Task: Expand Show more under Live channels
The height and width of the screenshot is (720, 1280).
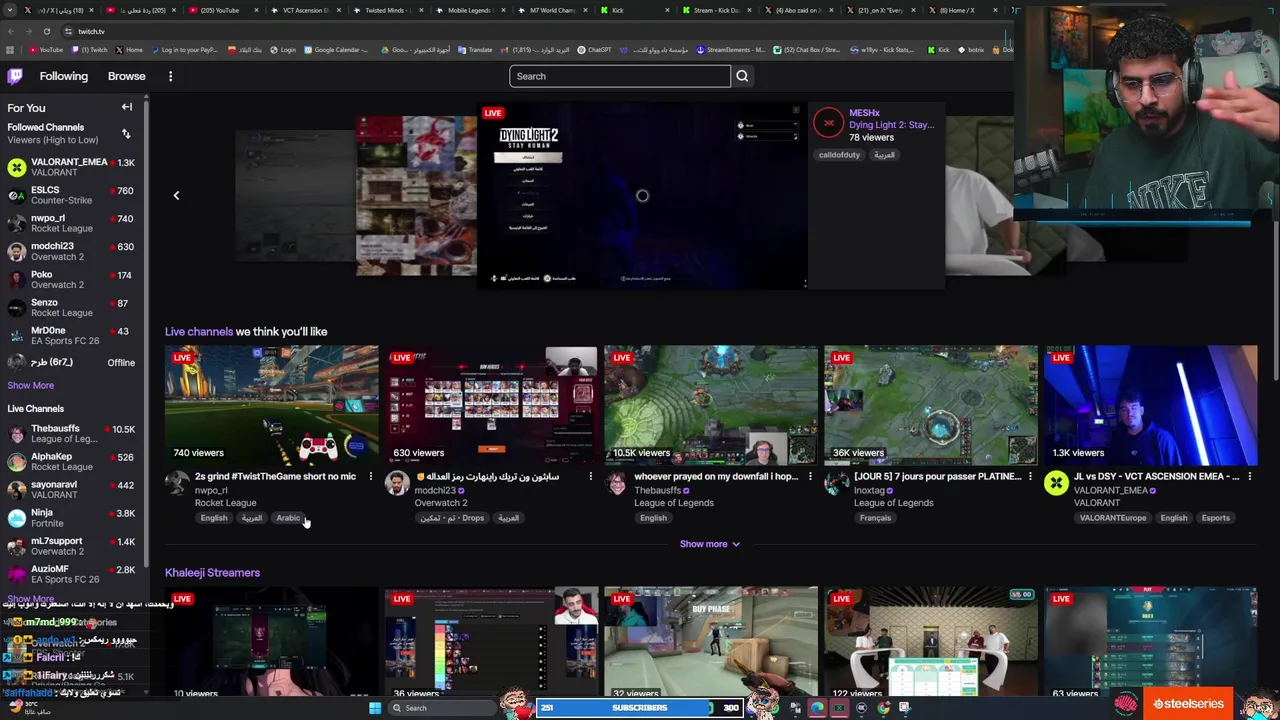Action: pos(710,544)
